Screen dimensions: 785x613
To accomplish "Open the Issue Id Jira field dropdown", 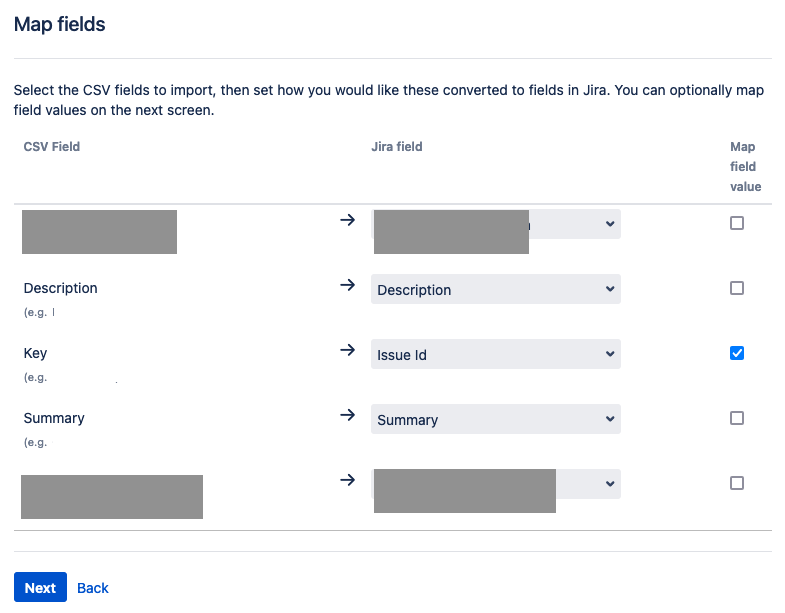I will [496, 354].
